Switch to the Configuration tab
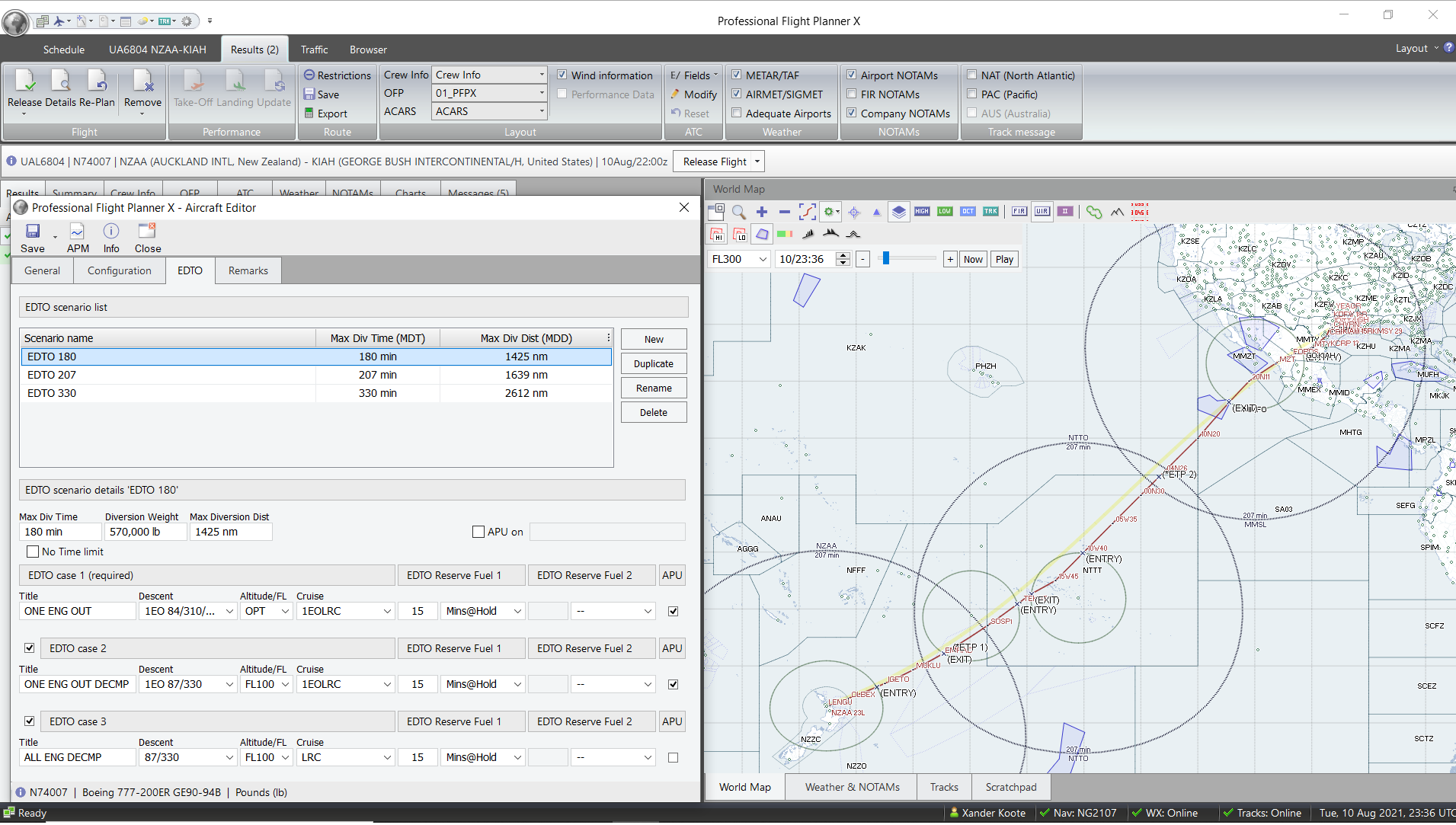Screen dimensions: 1456x825 point(120,270)
